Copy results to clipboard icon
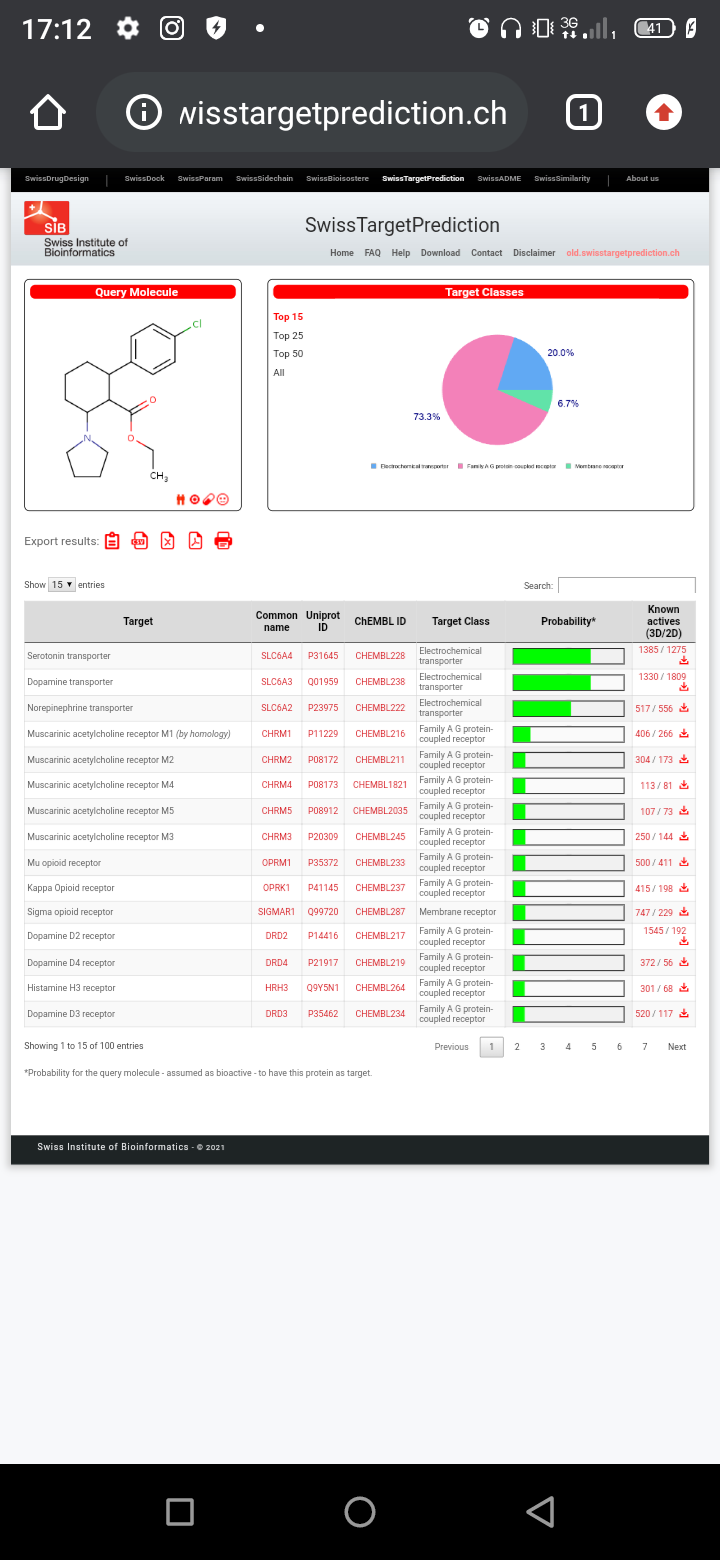This screenshot has height=1560, width=720. 112,541
